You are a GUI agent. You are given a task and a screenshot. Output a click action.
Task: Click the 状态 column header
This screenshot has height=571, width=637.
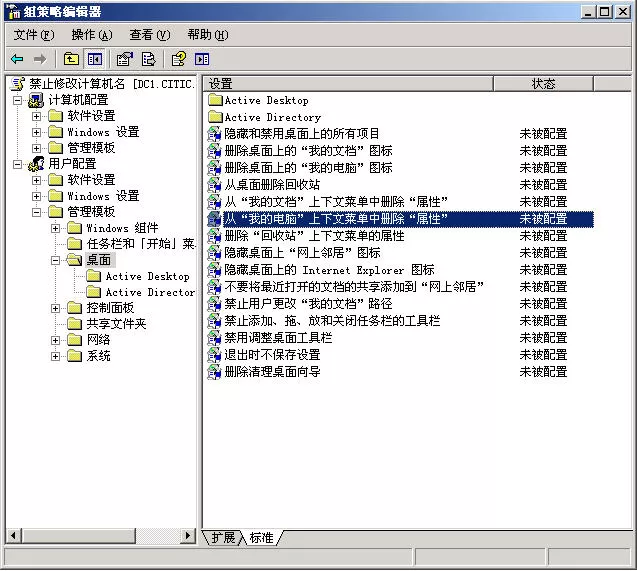pos(543,84)
